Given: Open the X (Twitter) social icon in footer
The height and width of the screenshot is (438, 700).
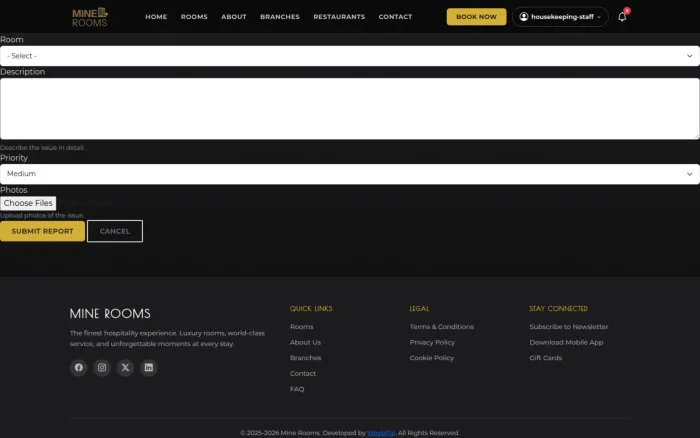Looking at the screenshot, I should point(125,367).
